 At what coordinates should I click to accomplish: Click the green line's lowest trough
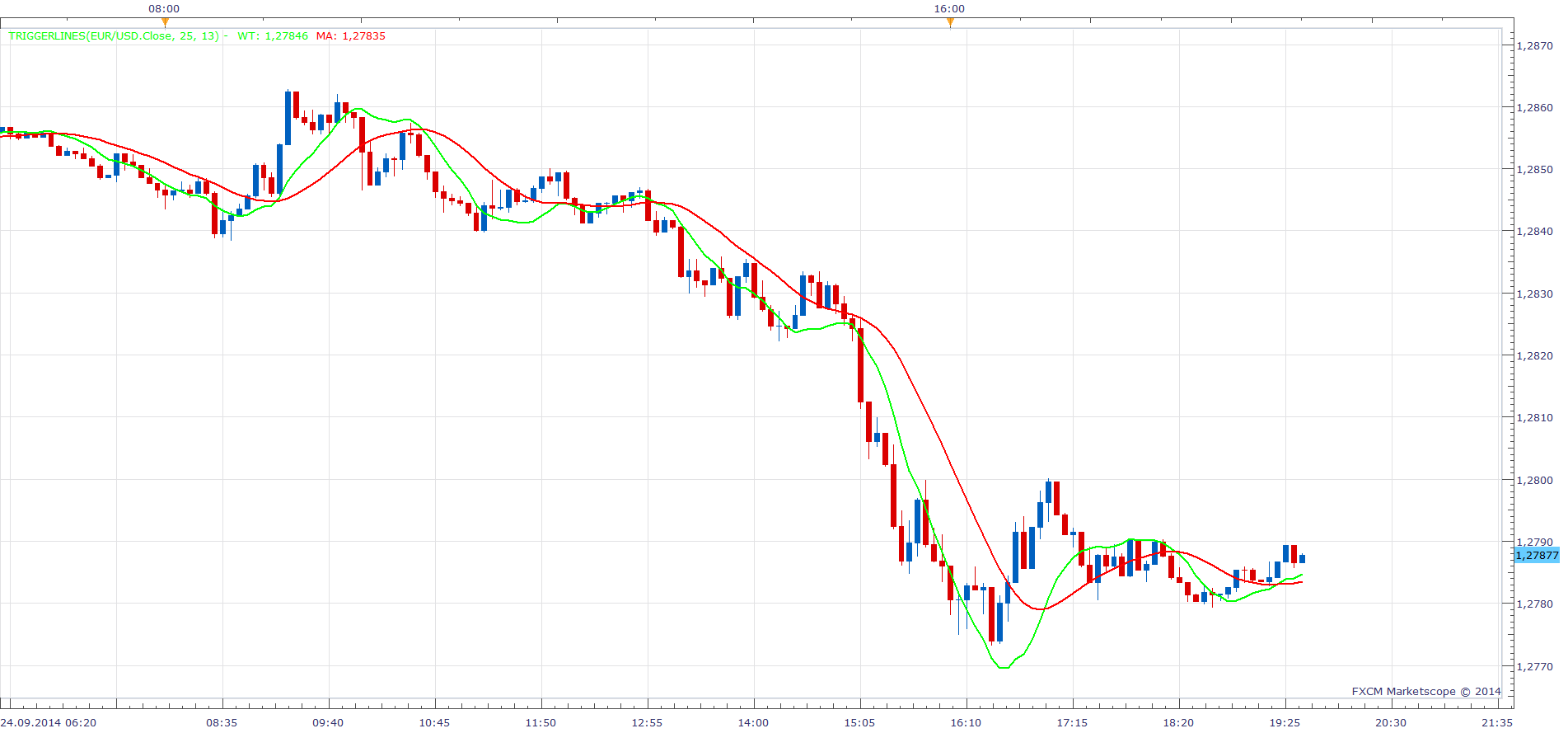click(1004, 667)
